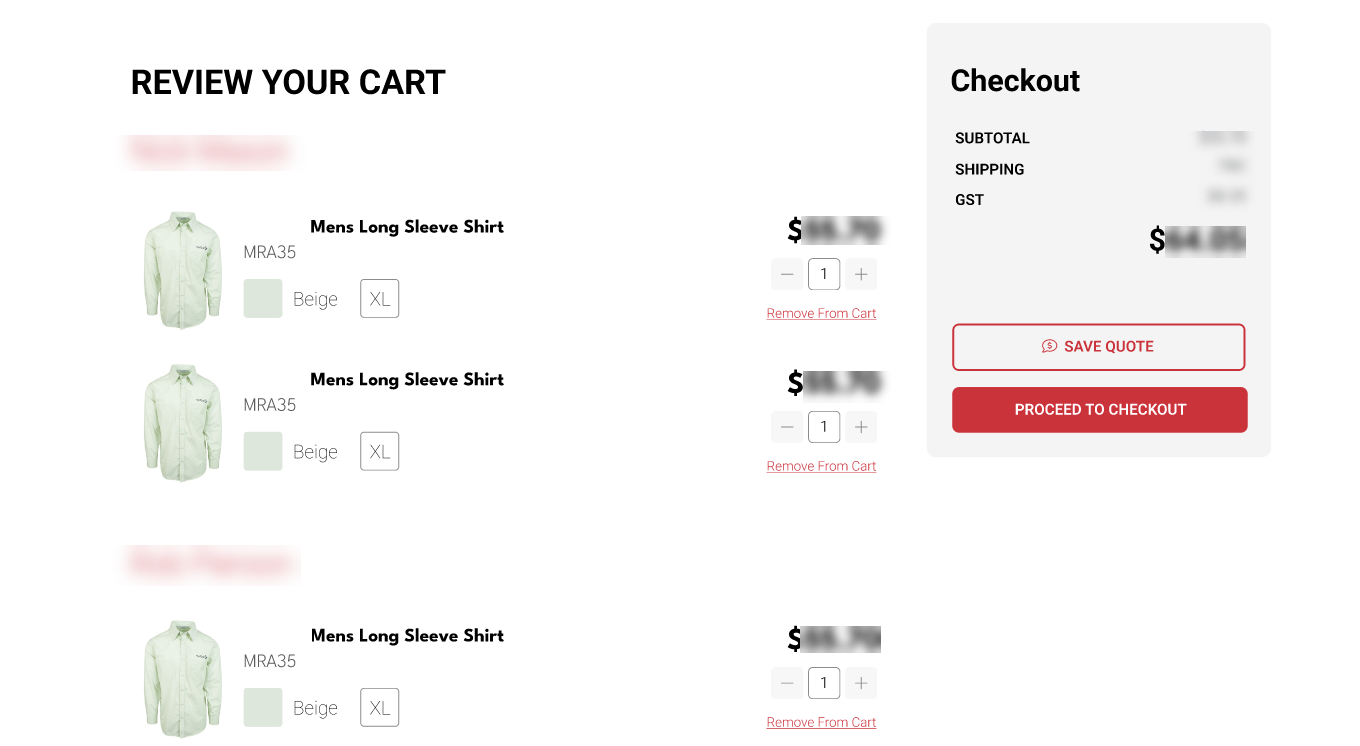Open the first shirt product thumbnail
This screenshot has width=1360, height=746.
pos(182,270)
